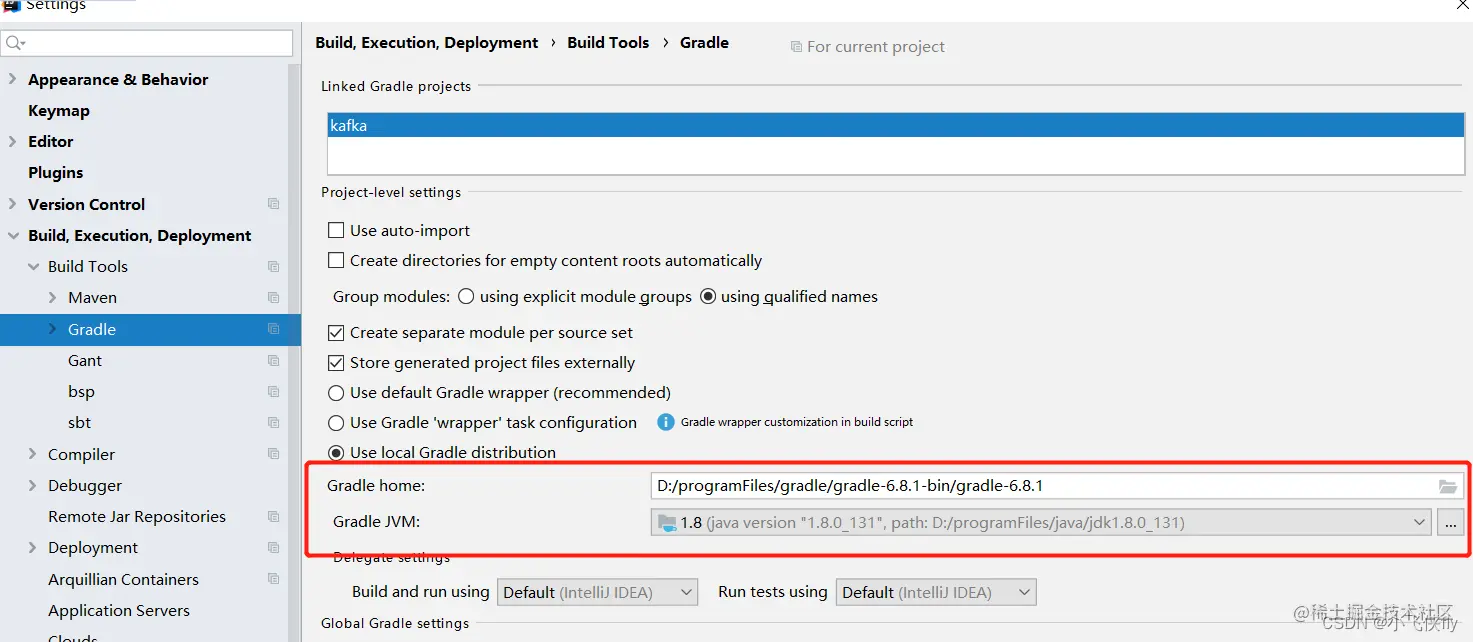The height and width of the screenshot is (642, 1473).
Task: Click the Gradle home path field
Action: 1056,486
